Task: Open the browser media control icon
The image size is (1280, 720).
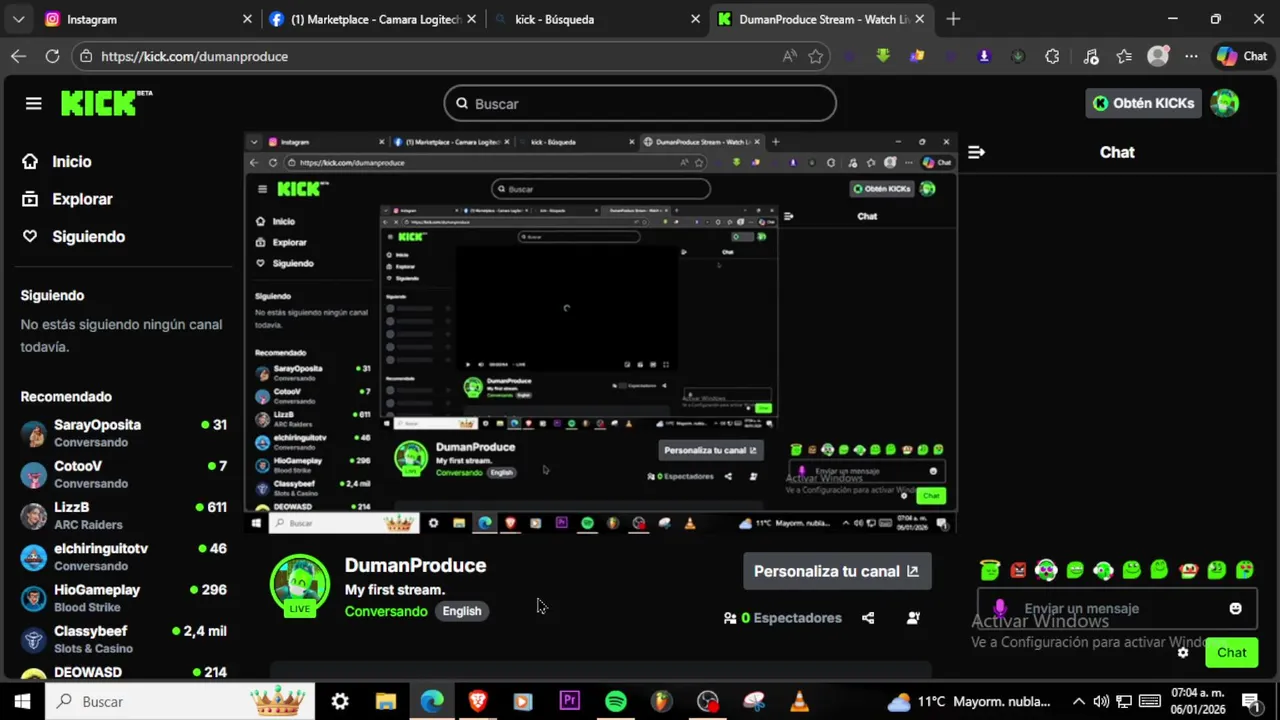Action: [1091, 56]
